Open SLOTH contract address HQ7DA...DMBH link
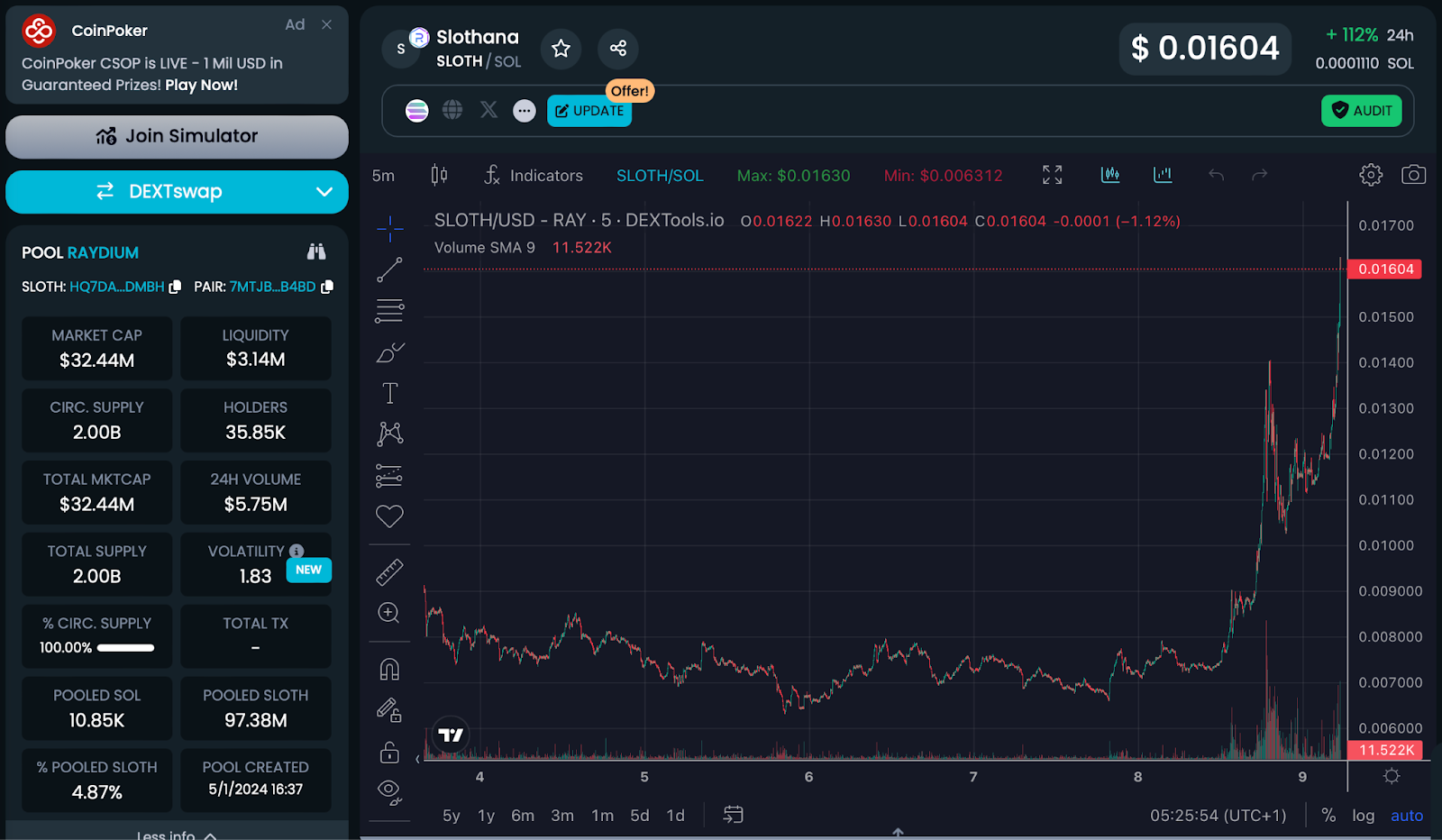 (116, 287)
